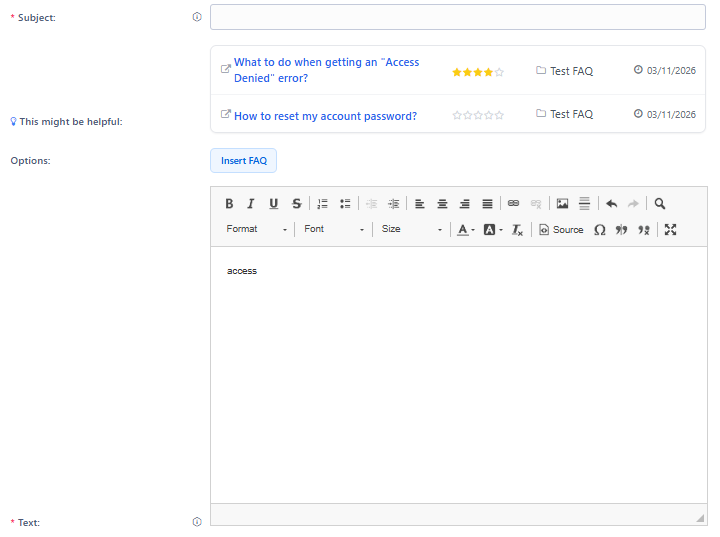The width and height of the screenshot is (720, 537).
Task: Remove the block quote
Action: point(644,230)
